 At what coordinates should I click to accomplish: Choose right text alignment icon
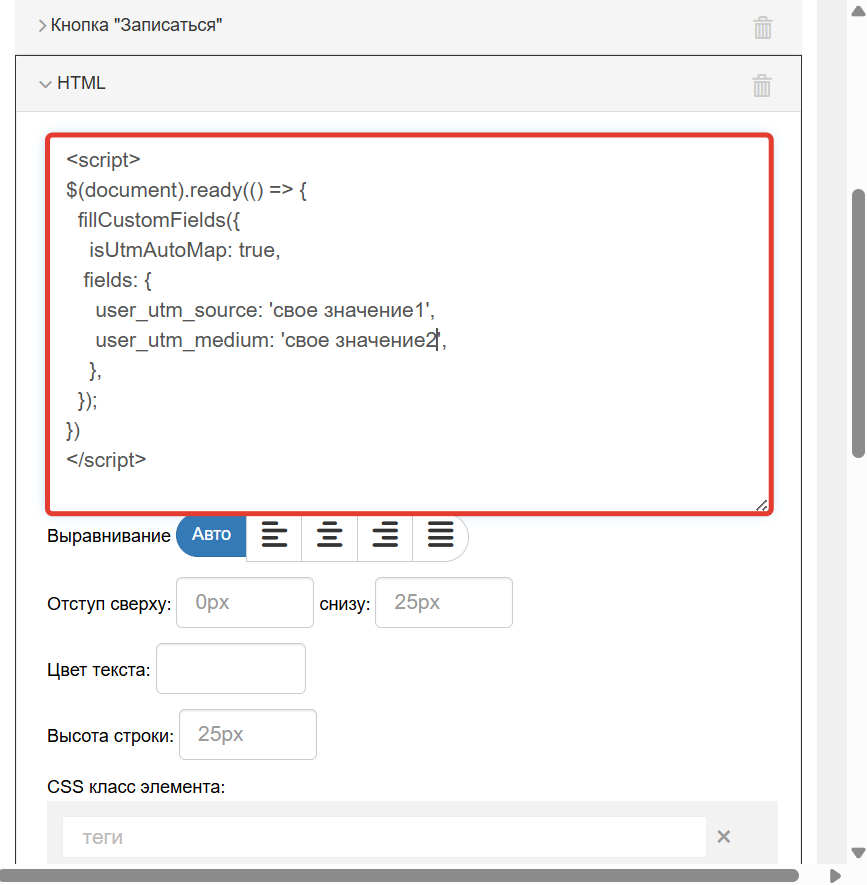pyautogui.click(x=385, y=534)
